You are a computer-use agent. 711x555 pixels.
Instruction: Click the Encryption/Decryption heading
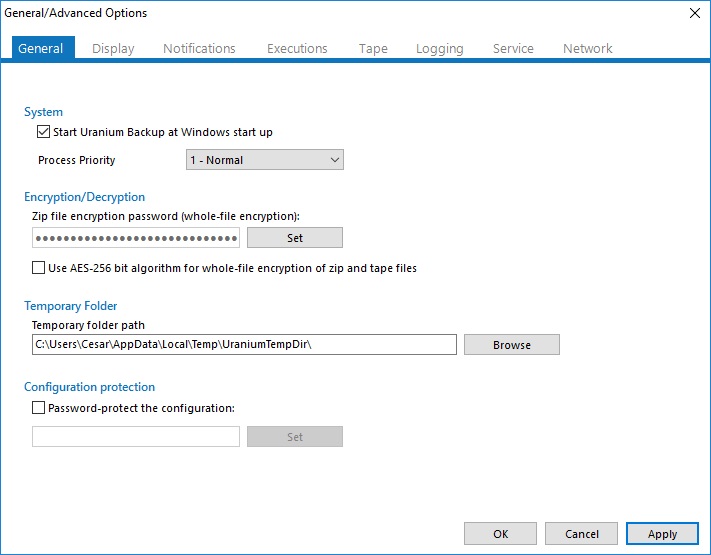84,197
